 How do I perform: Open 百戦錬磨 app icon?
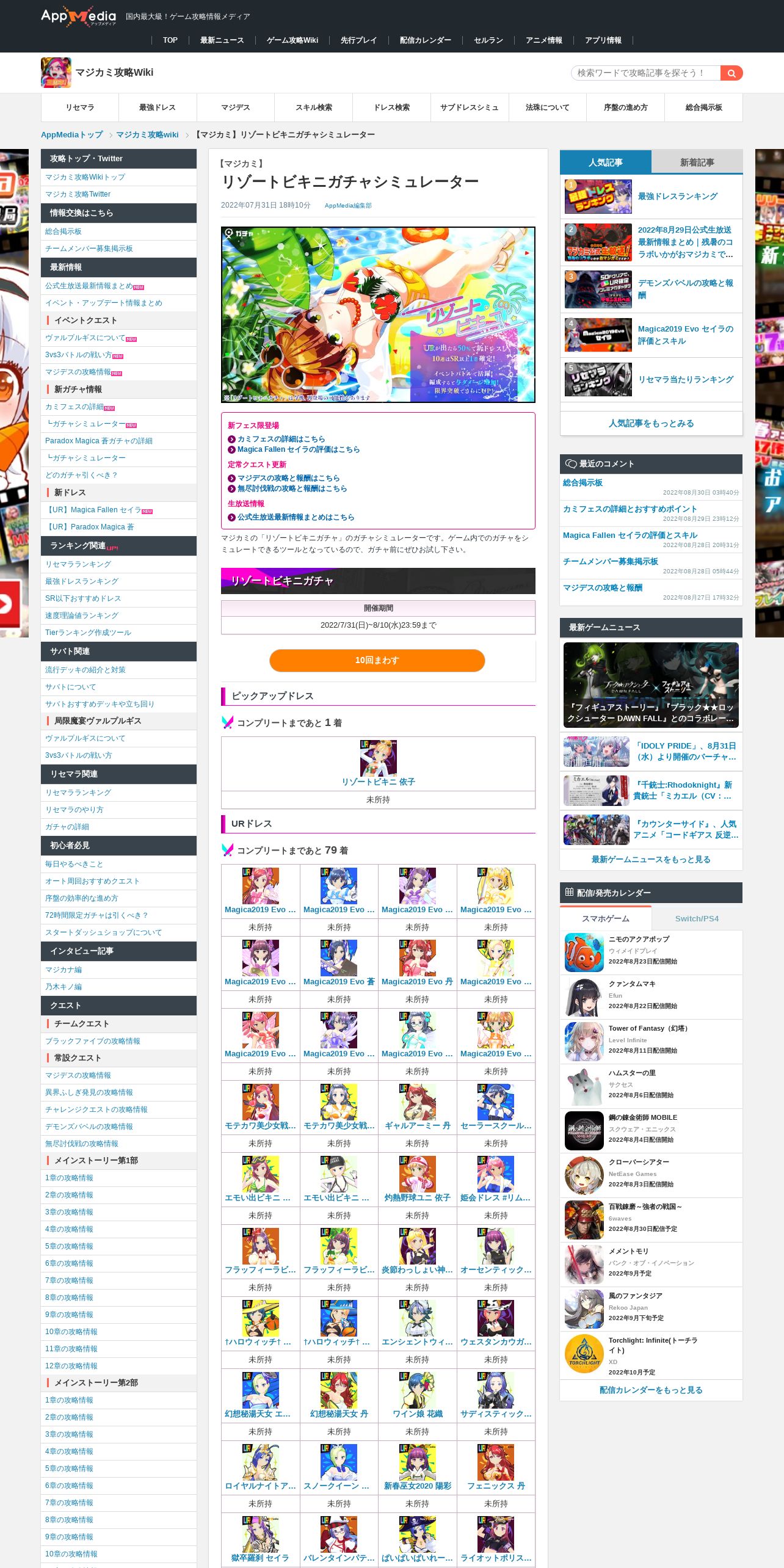[584, 1220]
